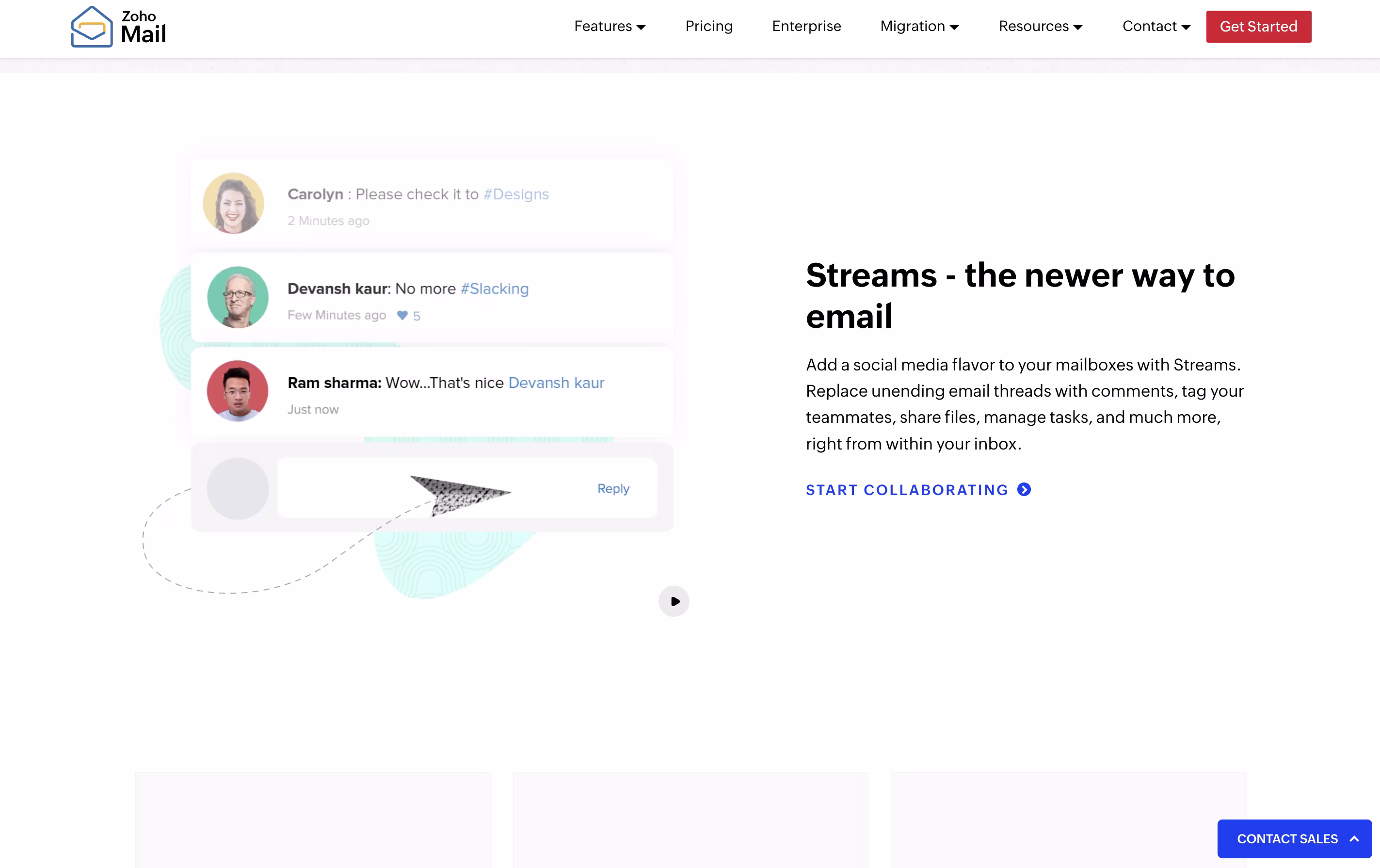Click the Get Started button
Screen dimensions: 1380x868
pyautogui.click(x=1258, y=26)
